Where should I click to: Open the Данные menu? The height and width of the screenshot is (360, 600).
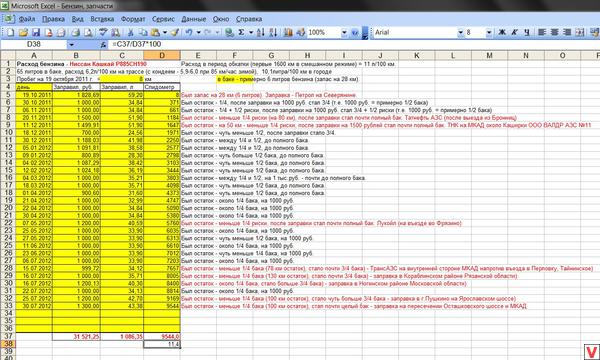point(194,19)
